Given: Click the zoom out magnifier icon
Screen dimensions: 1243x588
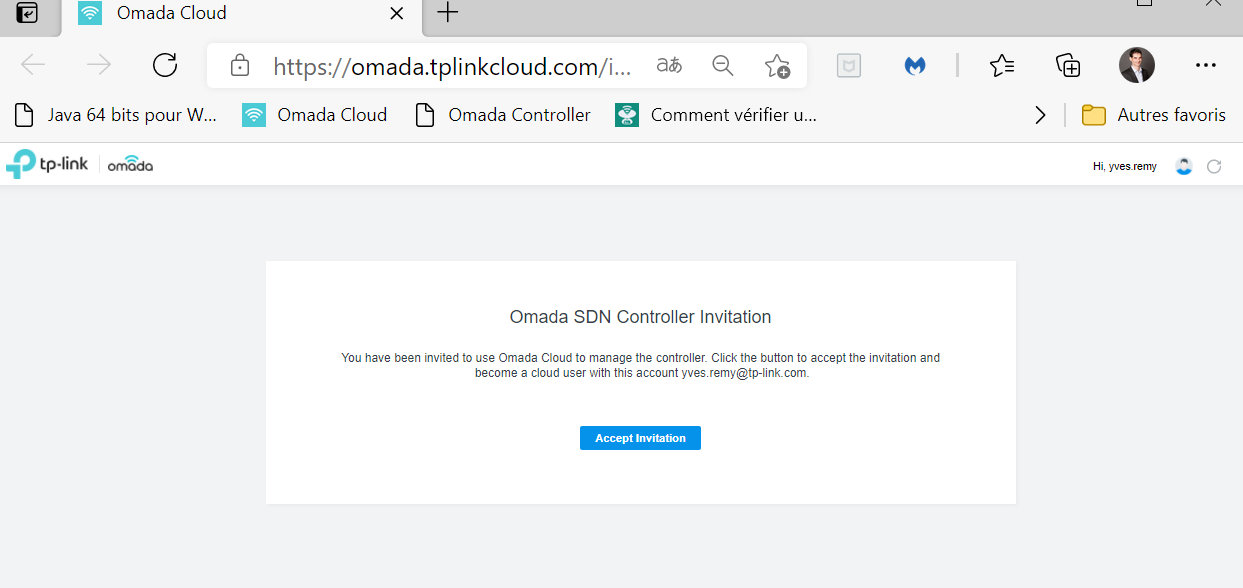Looking at the screenshot, I should tap(723, 66).
